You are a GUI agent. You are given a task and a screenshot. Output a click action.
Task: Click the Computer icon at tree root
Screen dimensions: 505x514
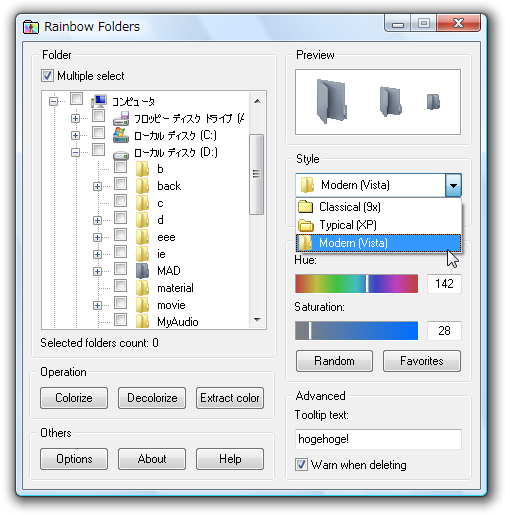pos(99,101)
